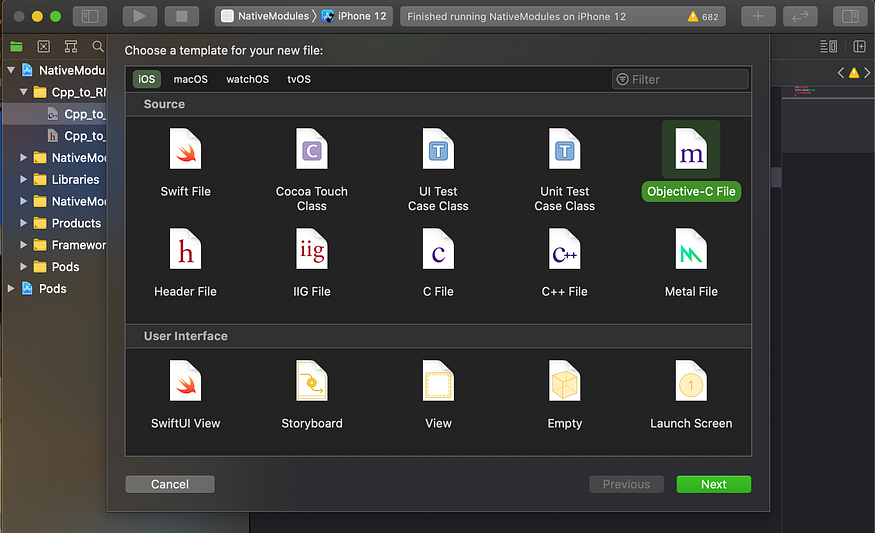Choose the Metal File template
The height and width of the screenshot is (533, 875).
pos(691,262)
